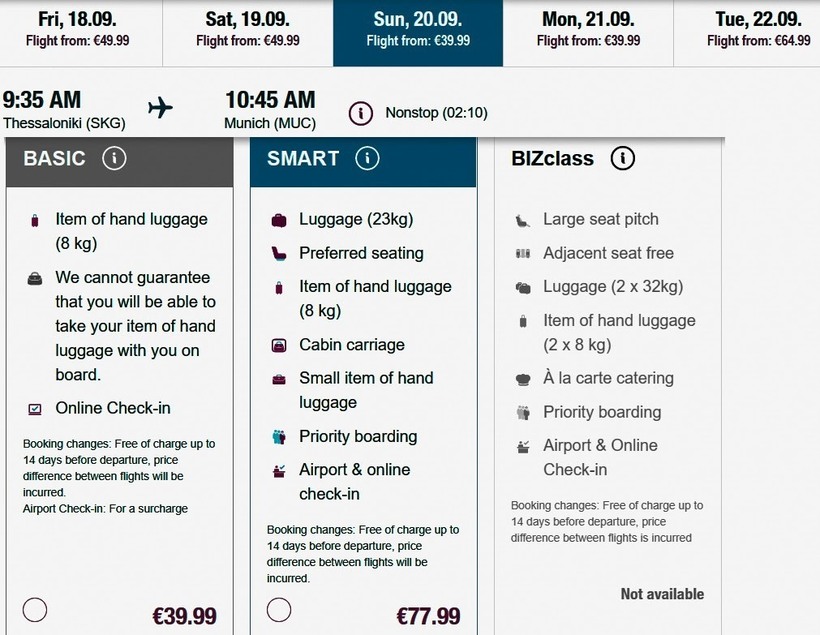Select the Mon, 21.09. date tab
The height and width of the screenshot is (635, 820).
(588, 30)
